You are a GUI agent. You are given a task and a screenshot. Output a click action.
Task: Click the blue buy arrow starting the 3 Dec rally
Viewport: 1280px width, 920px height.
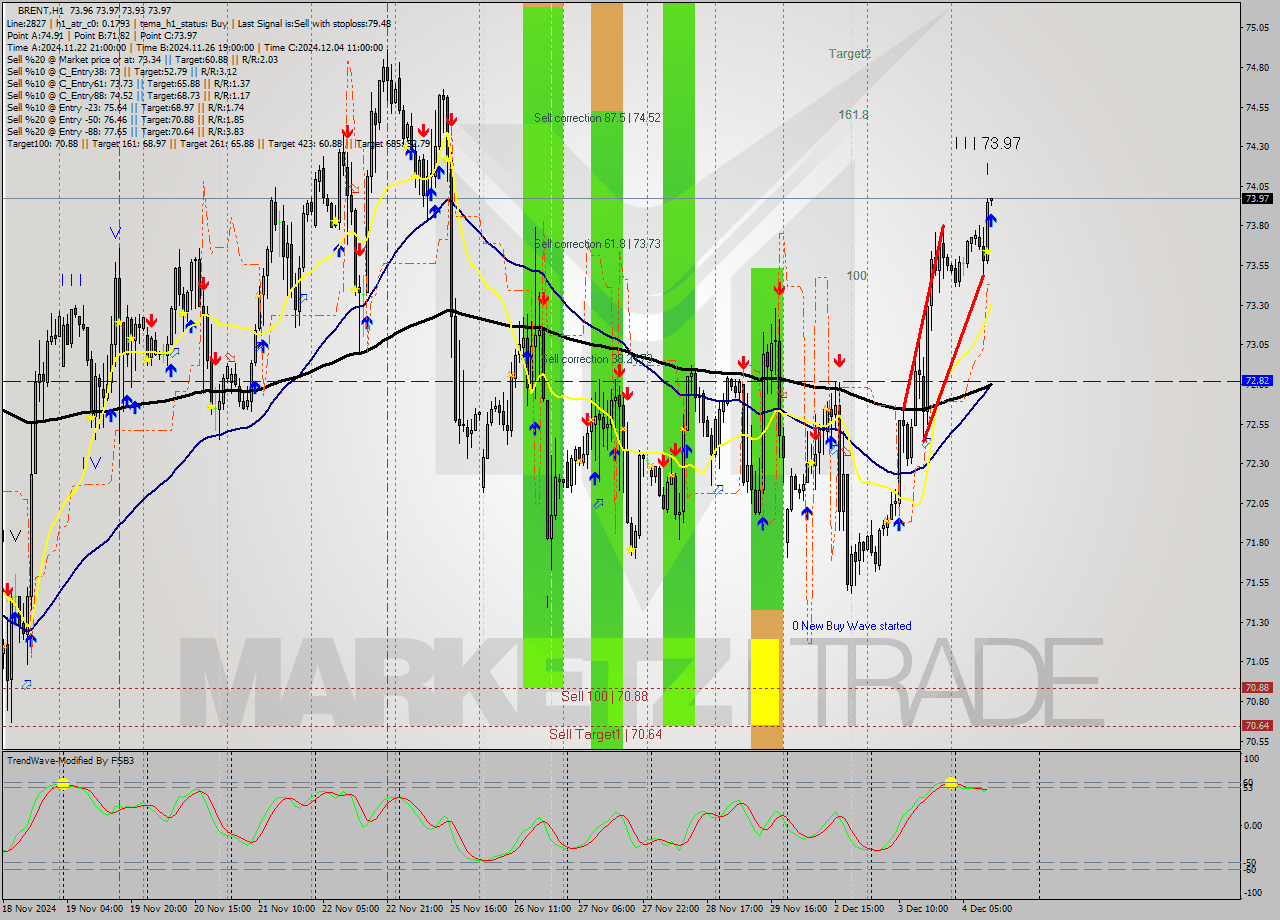pos(899,524)
